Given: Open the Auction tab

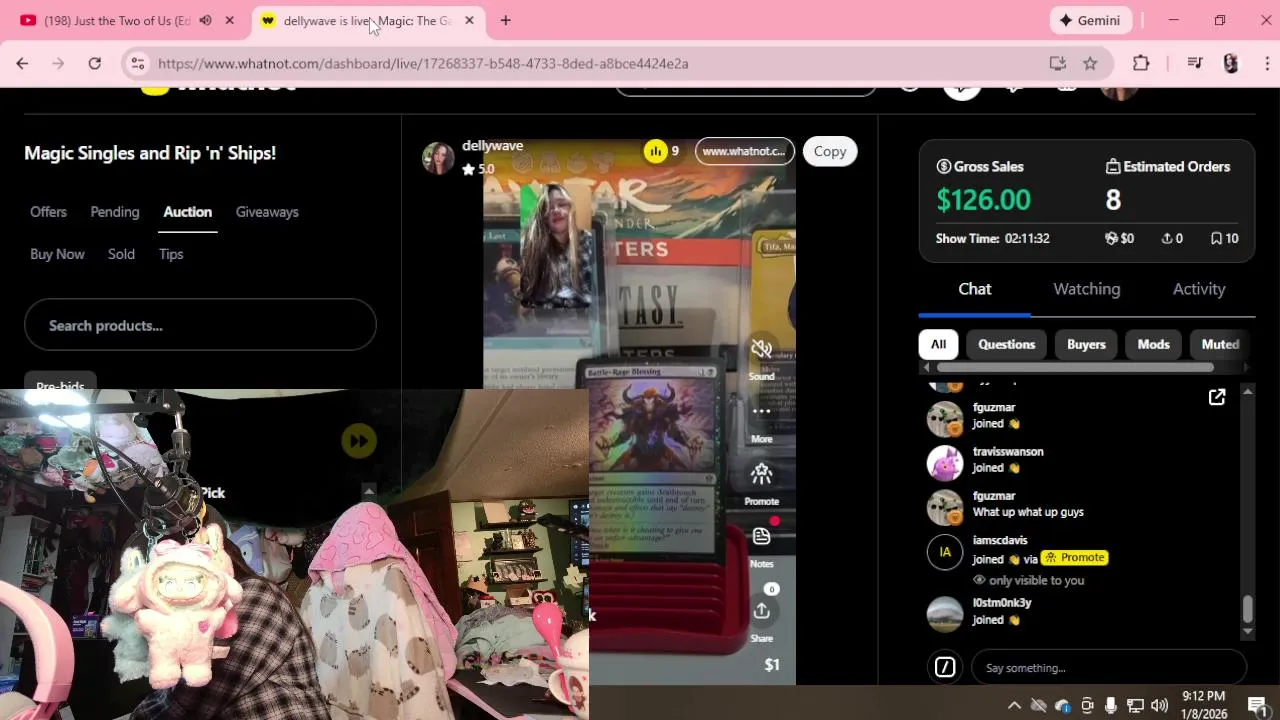Looking at the screenshot, I should coord(188,212).
